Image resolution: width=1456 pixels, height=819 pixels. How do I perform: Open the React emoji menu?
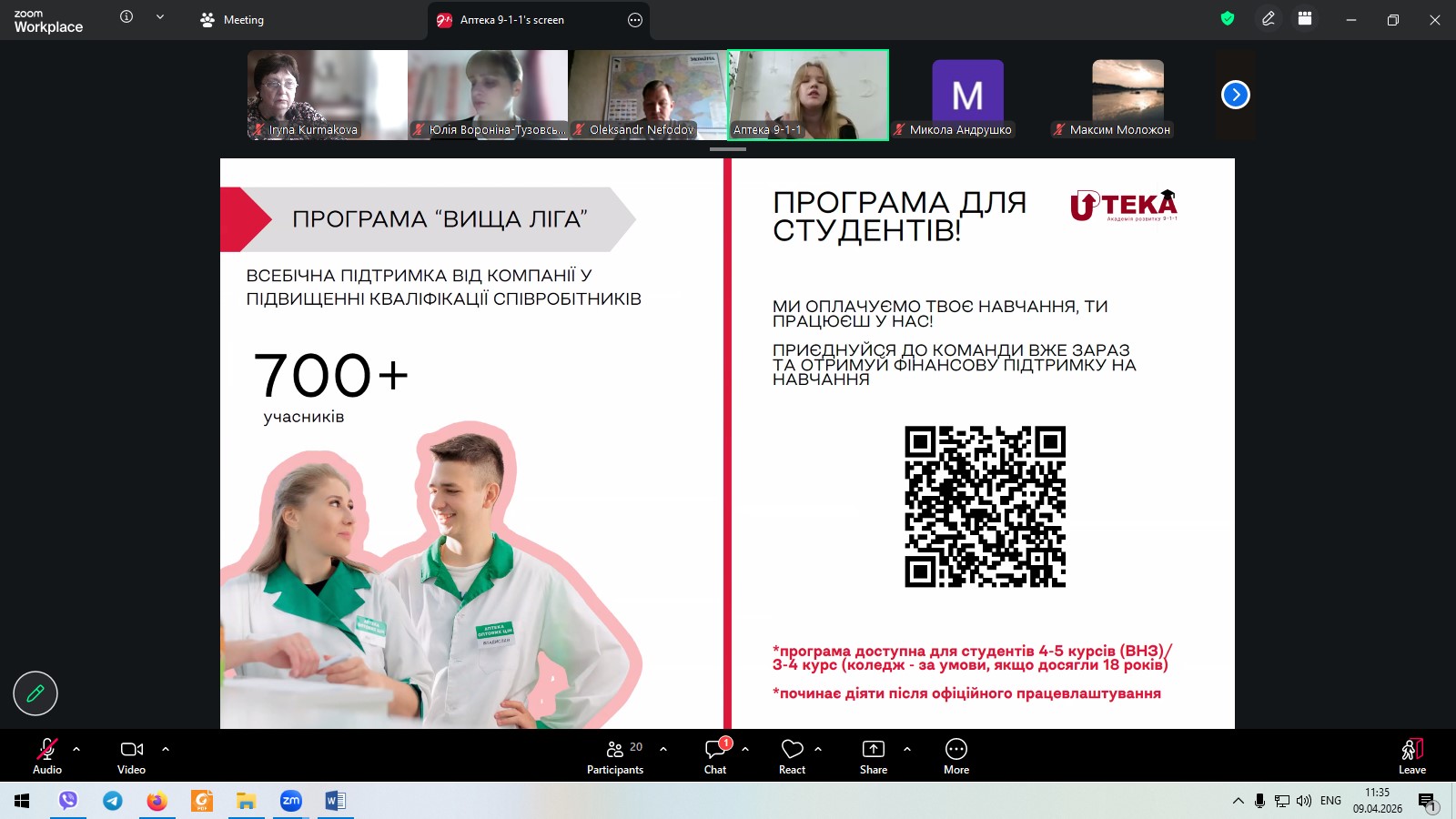tap(792, 755)
